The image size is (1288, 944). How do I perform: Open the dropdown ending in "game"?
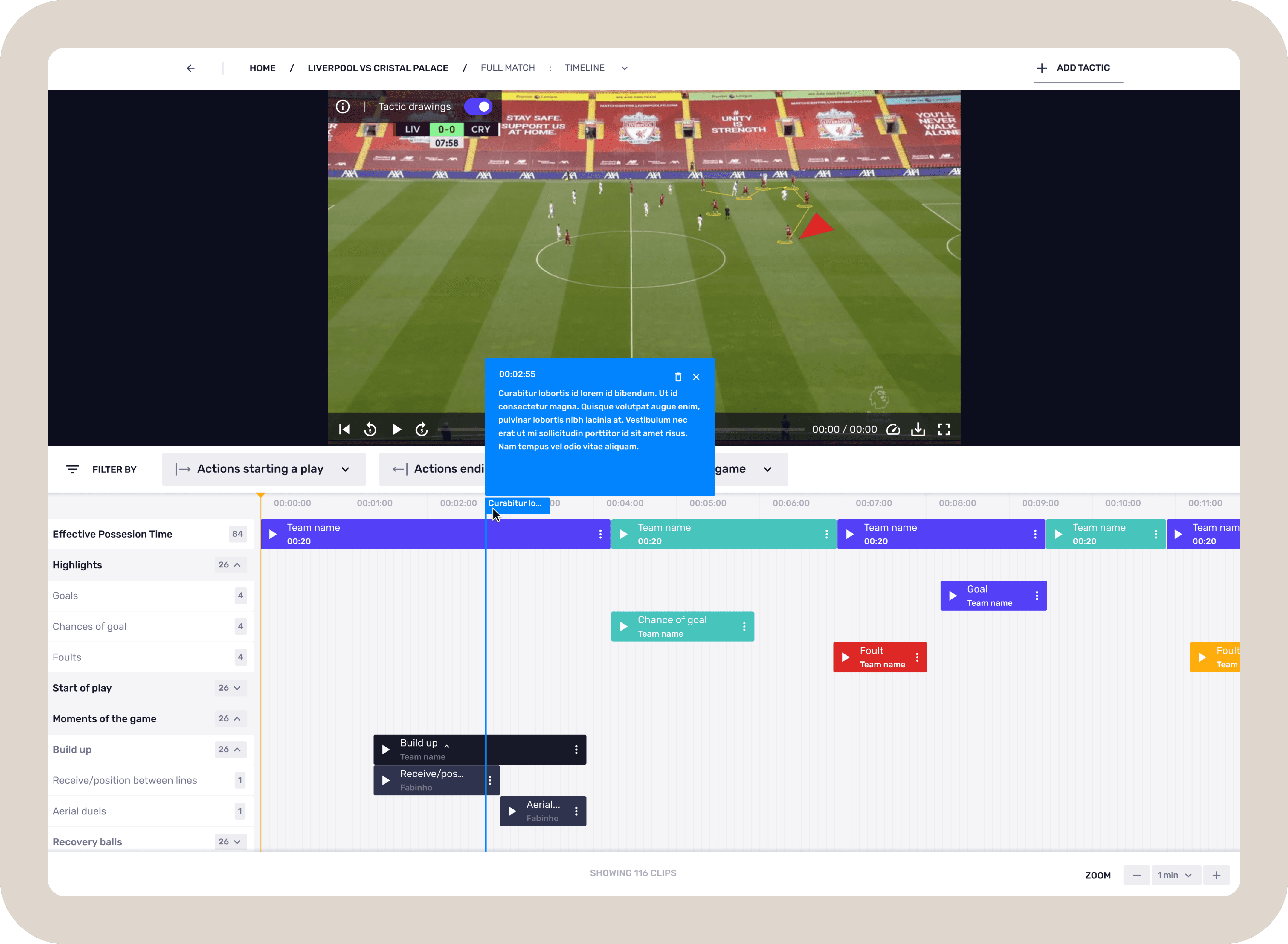pyautogui.click(x=751, y=469)
